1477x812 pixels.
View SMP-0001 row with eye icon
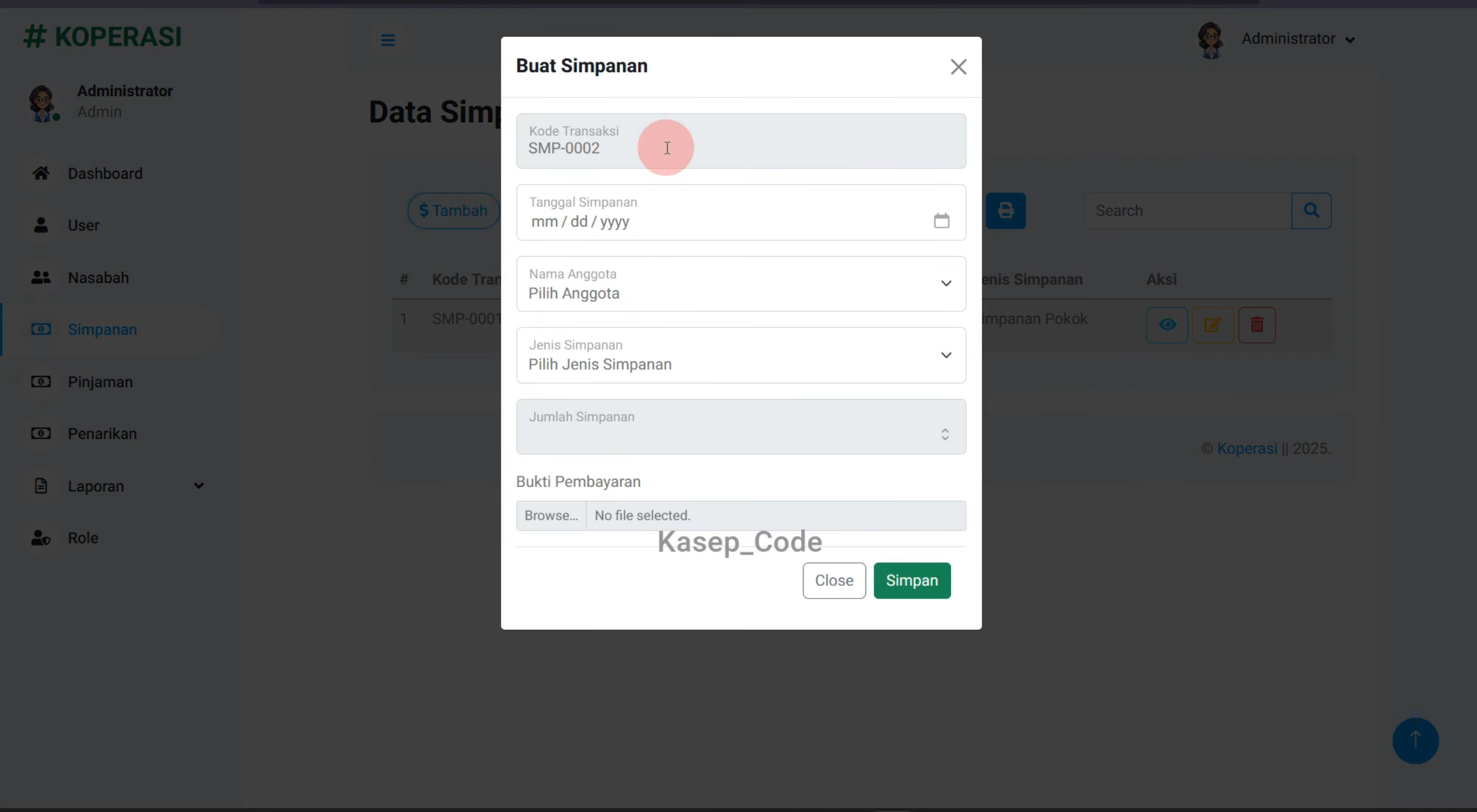1167,324
